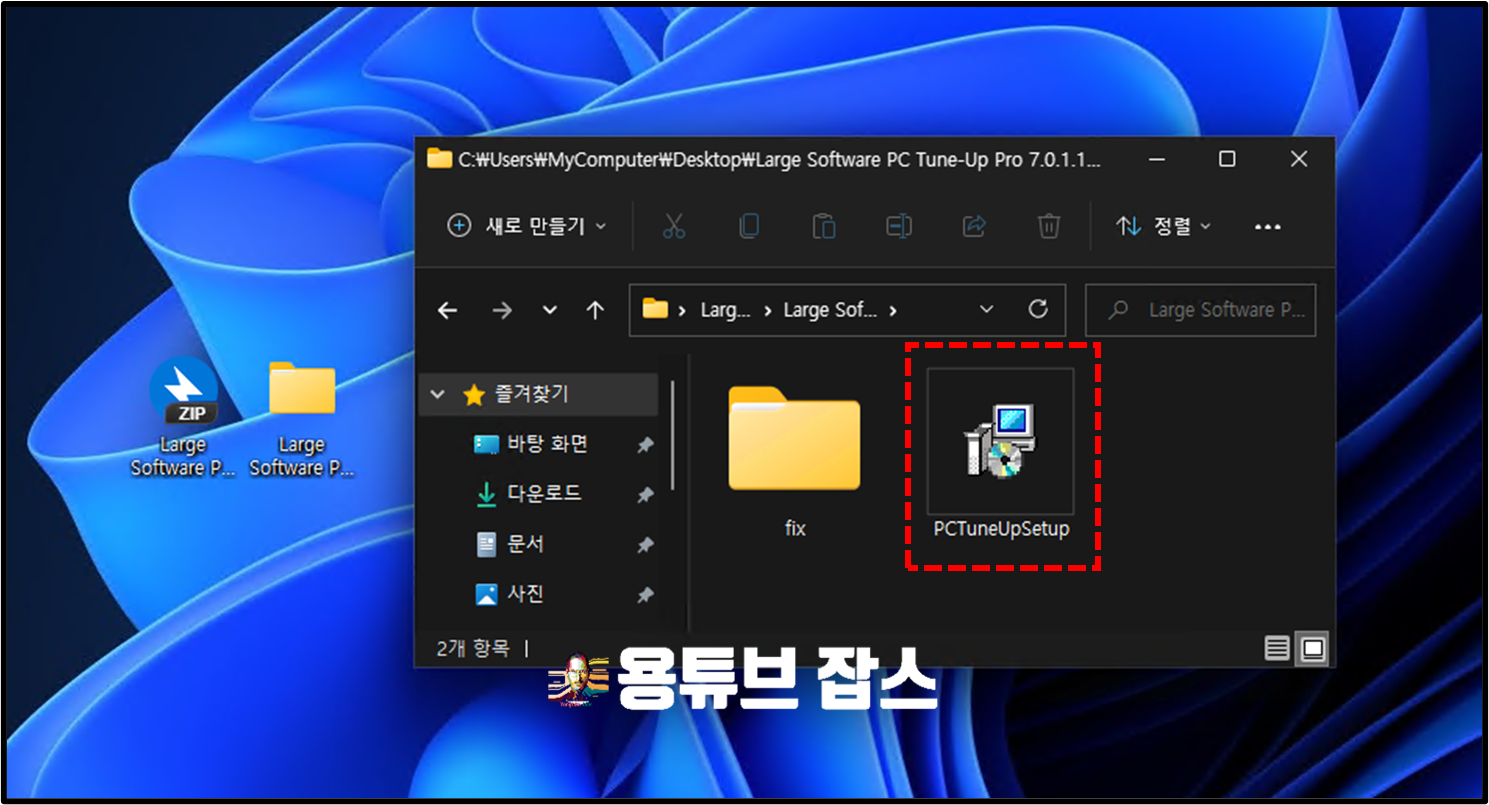Click the Delete trash icon
The height and width of the screenshot is (805, 1489).
click(x=1048, y=226)
